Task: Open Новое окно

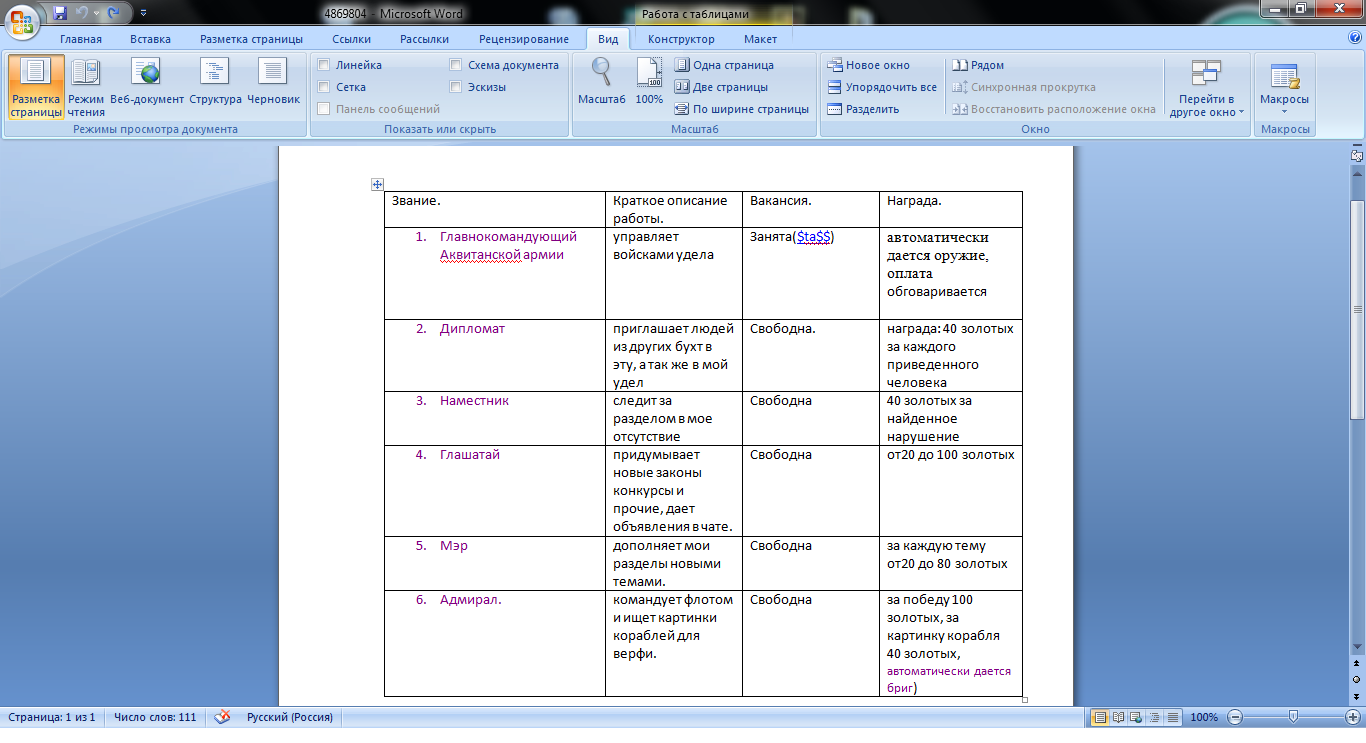Action: (868, 65)
